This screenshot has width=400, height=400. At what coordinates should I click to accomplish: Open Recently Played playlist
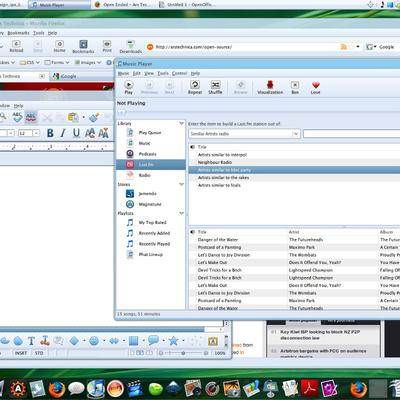151,244
